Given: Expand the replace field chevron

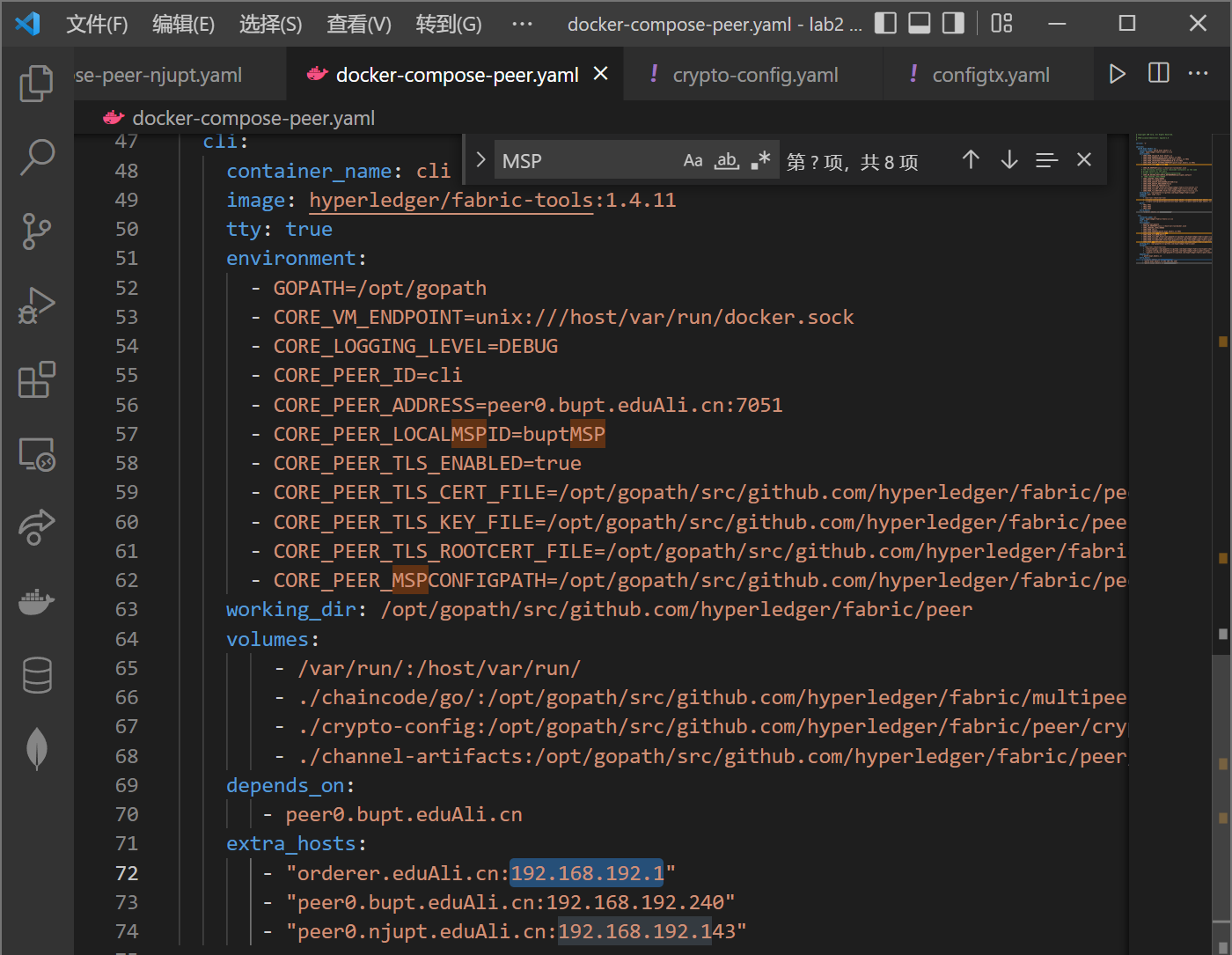Looking at the screenshot, I should click(x=480, y=159).
